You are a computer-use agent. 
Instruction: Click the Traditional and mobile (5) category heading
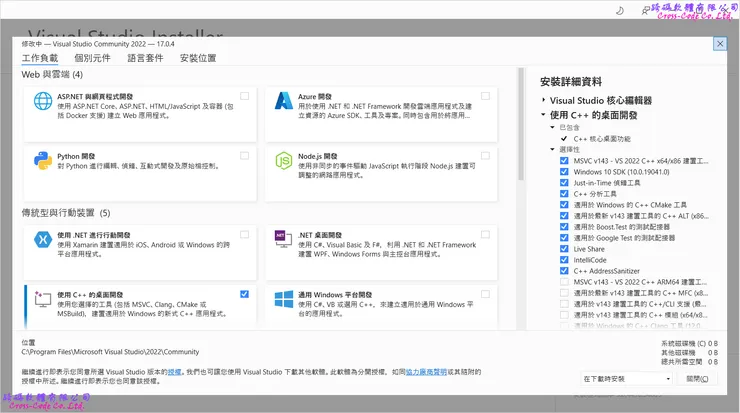[66, 213]
